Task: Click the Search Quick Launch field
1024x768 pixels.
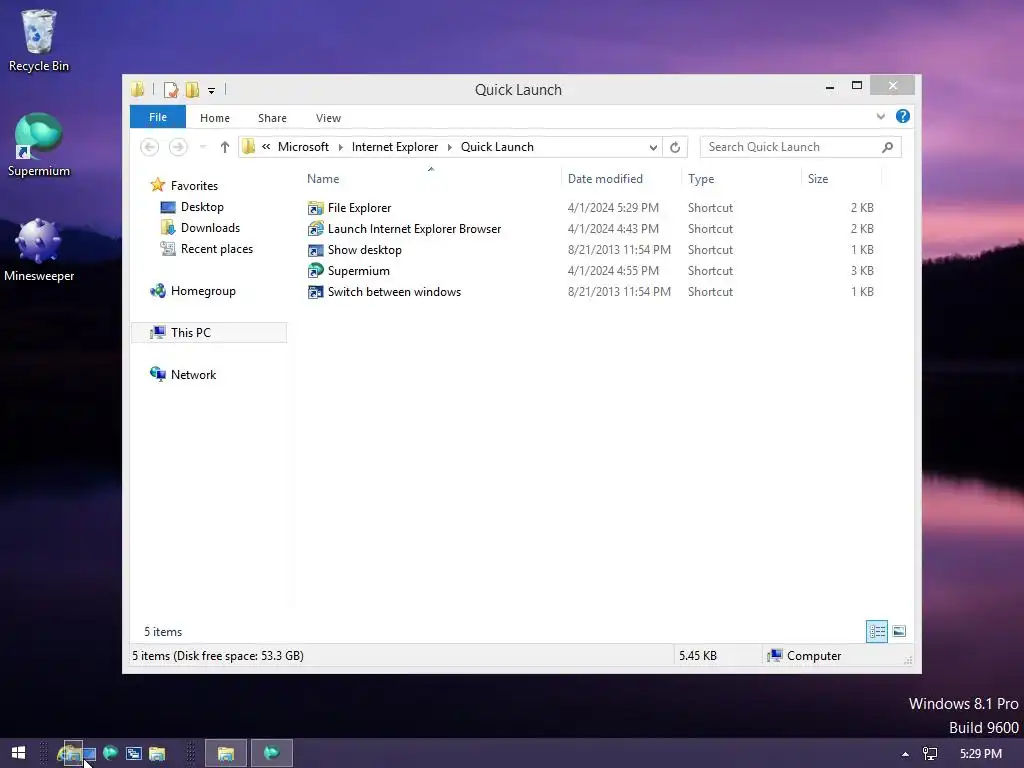Action: tap(800, 147)
